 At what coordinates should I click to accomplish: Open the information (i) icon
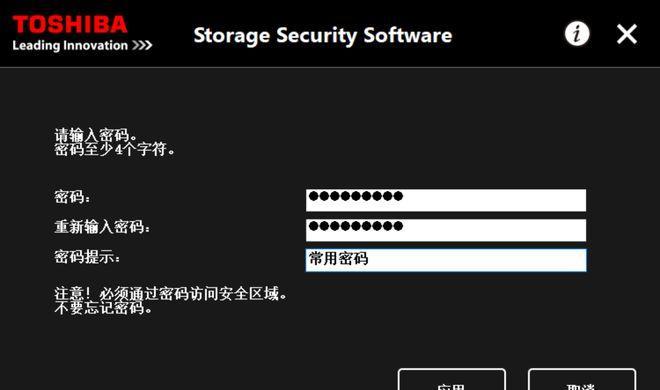[577, 34]
